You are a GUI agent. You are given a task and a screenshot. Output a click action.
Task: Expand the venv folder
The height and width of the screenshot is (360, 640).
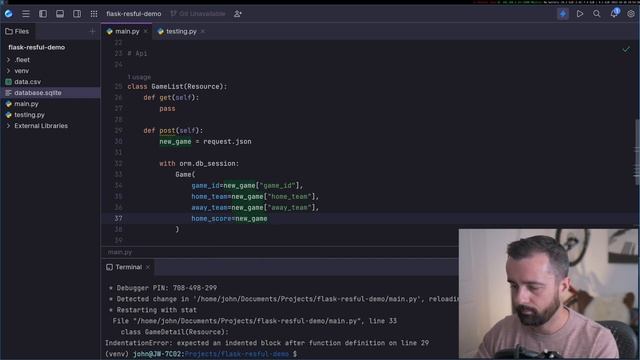point(8,71)
